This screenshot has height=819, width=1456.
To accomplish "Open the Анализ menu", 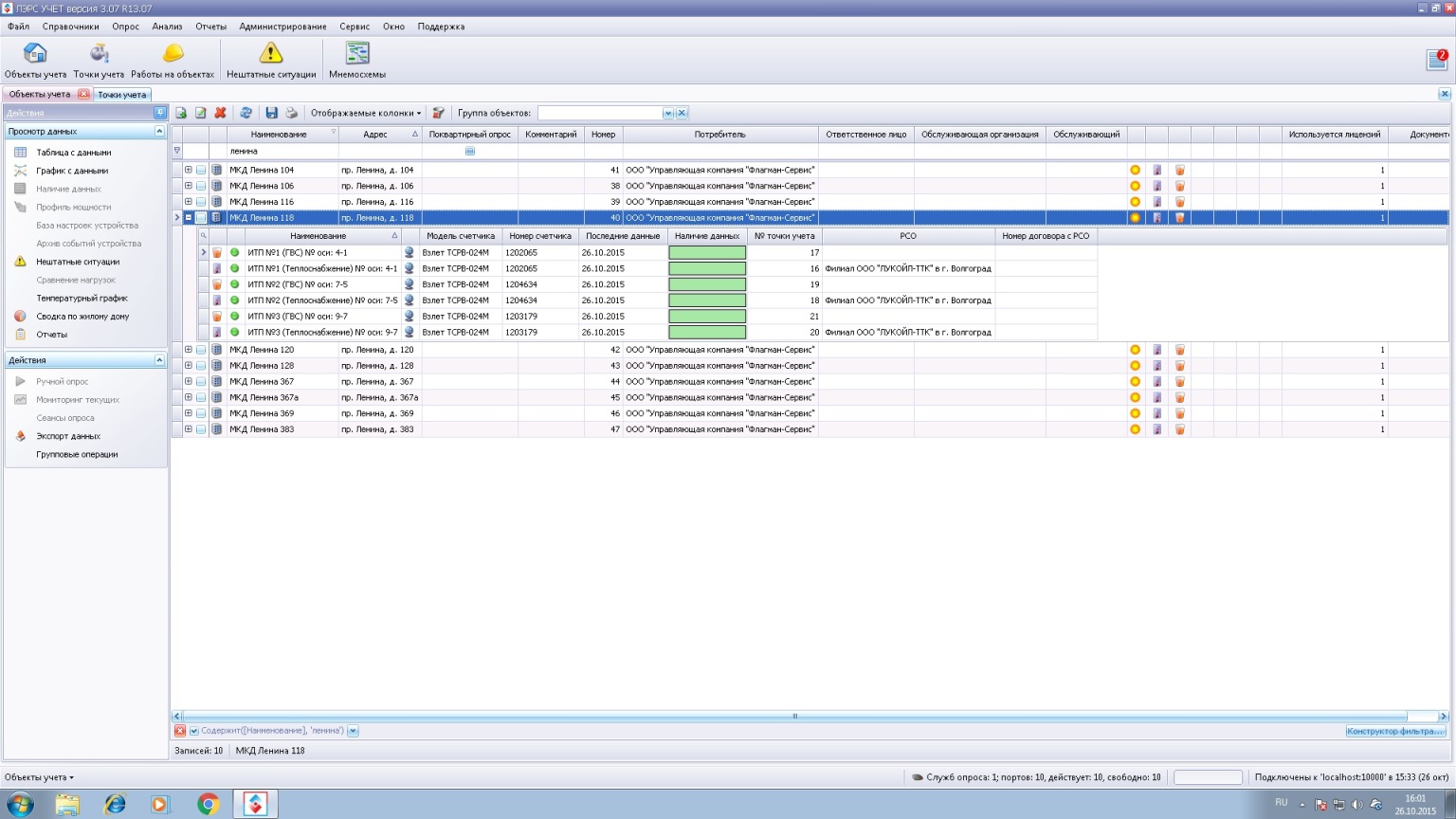I will coord(167,27).
